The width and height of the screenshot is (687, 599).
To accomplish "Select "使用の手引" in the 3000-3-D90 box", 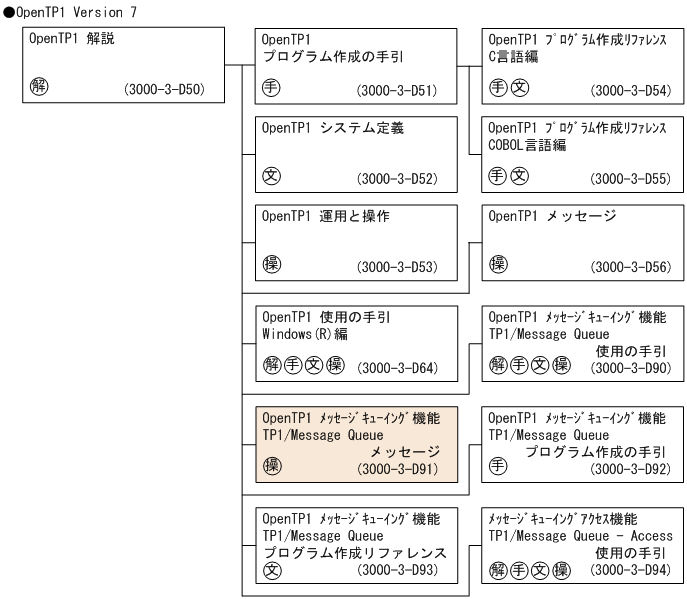I will click(631, 351).
